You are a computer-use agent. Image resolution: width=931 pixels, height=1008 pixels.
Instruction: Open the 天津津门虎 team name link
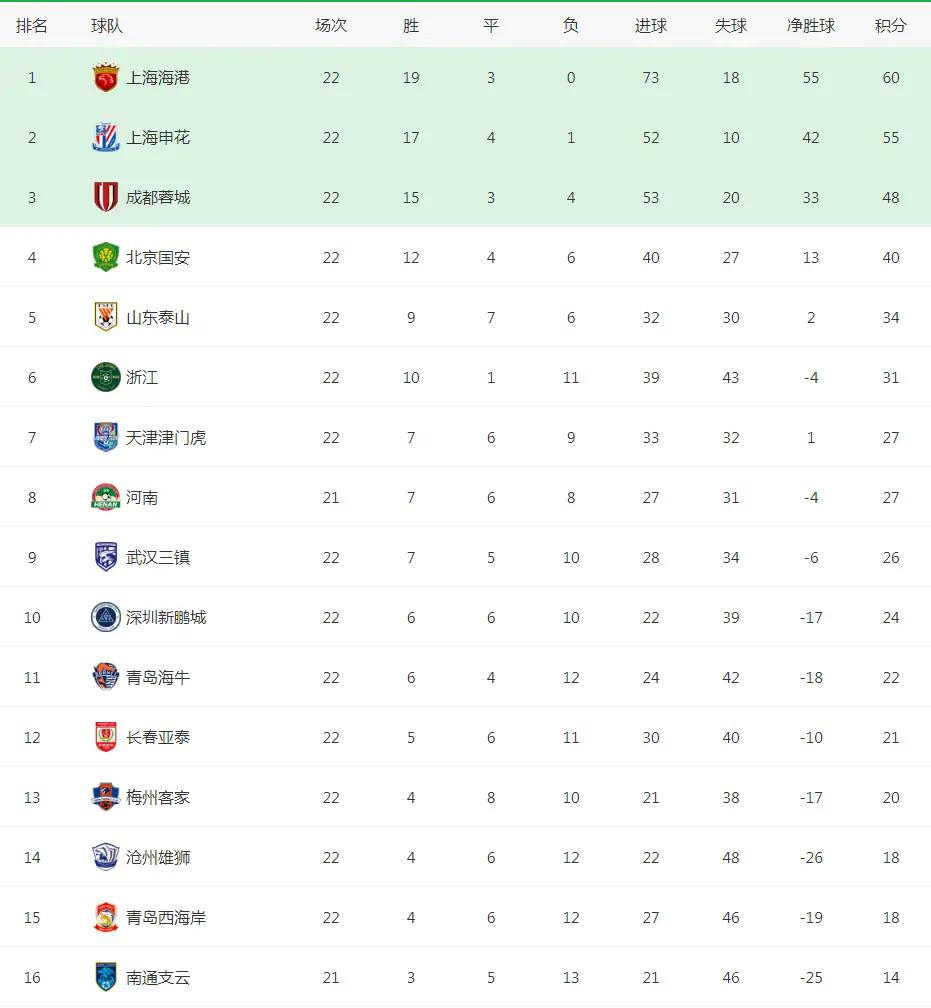(x=166, y=438)
